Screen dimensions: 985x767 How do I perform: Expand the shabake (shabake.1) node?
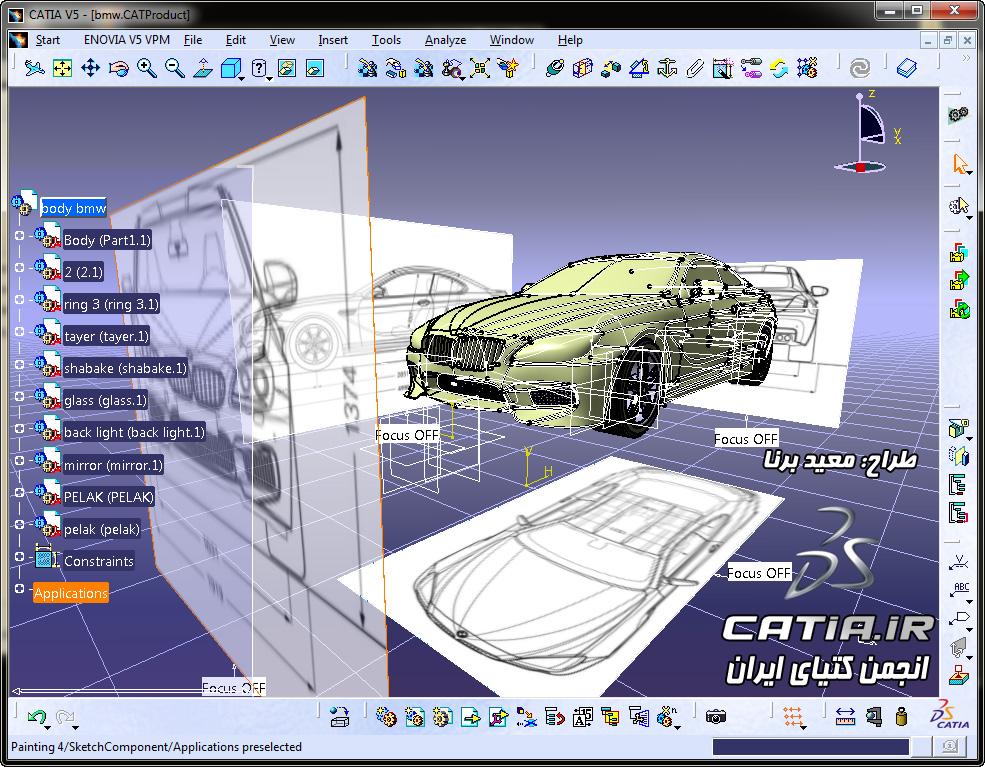(19, 364)
